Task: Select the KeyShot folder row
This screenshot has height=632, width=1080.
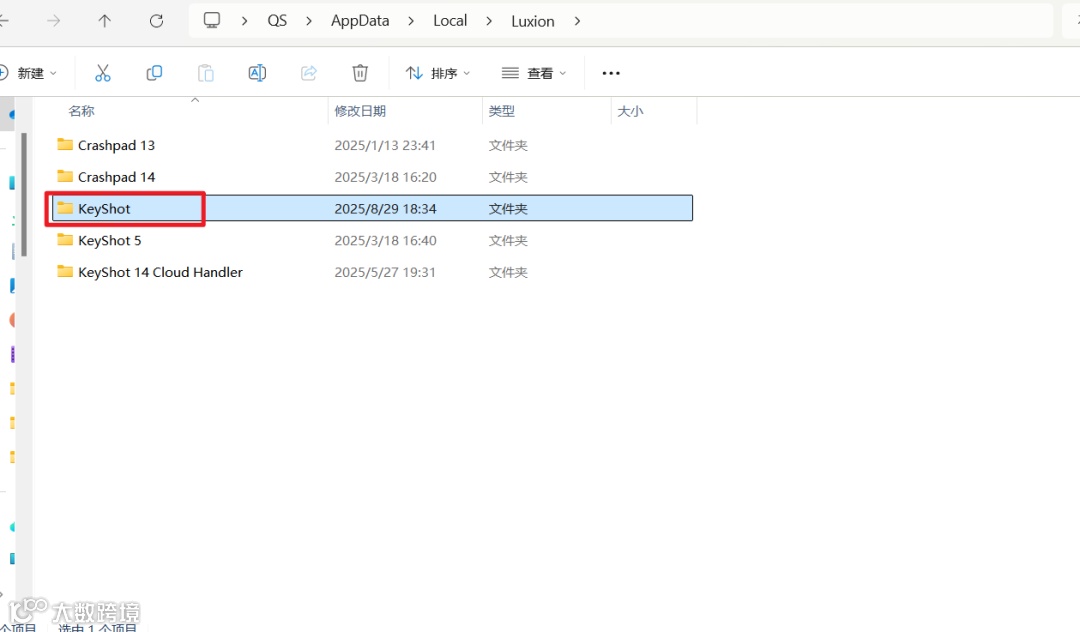Action: [x=373, y=208]
